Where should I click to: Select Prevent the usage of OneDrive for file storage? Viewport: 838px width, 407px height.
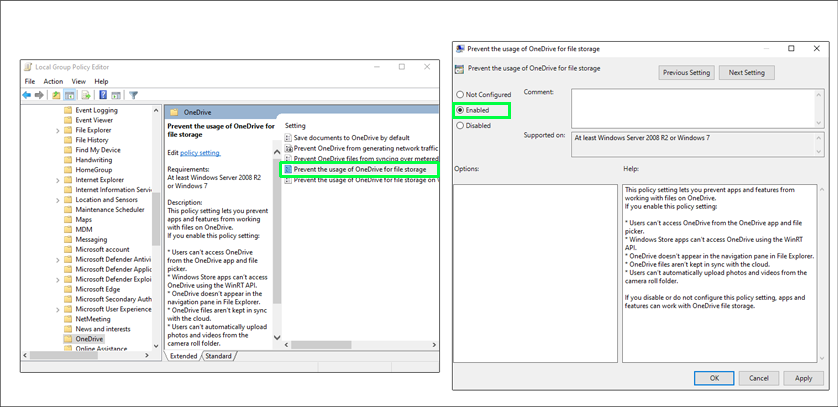pos(359,169)
